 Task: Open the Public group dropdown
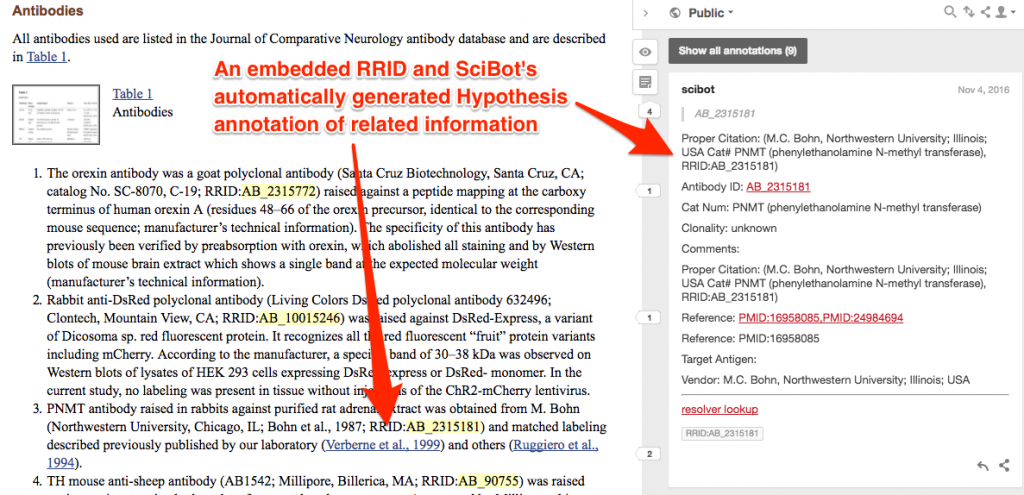coord(711,12)
